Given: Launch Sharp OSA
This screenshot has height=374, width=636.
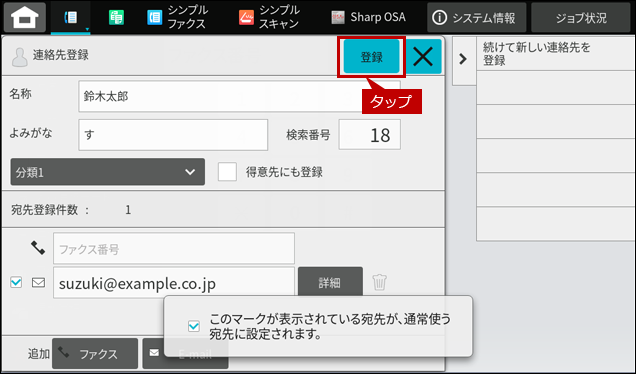Looking at the screenshot, I should click(368, 17).
